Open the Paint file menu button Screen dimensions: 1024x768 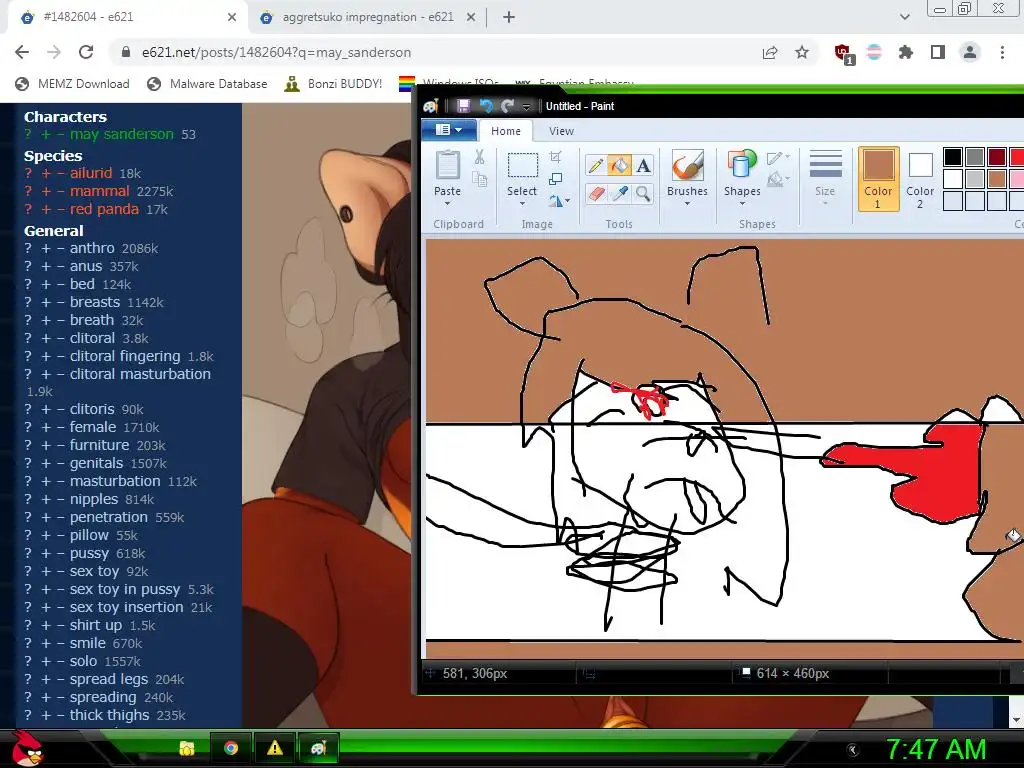click(449, 130)
